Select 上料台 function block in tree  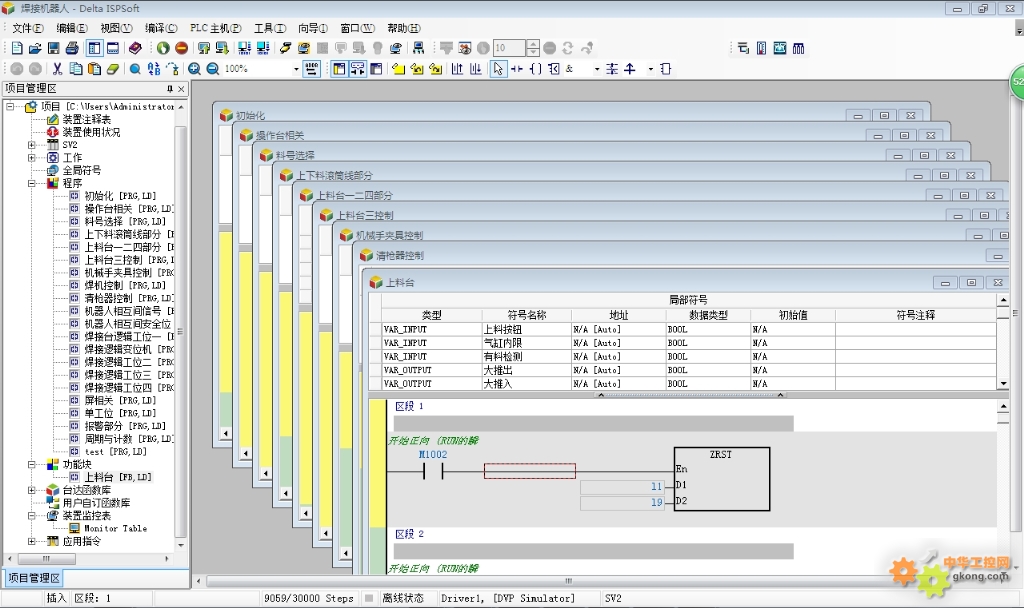pos(118,477)
